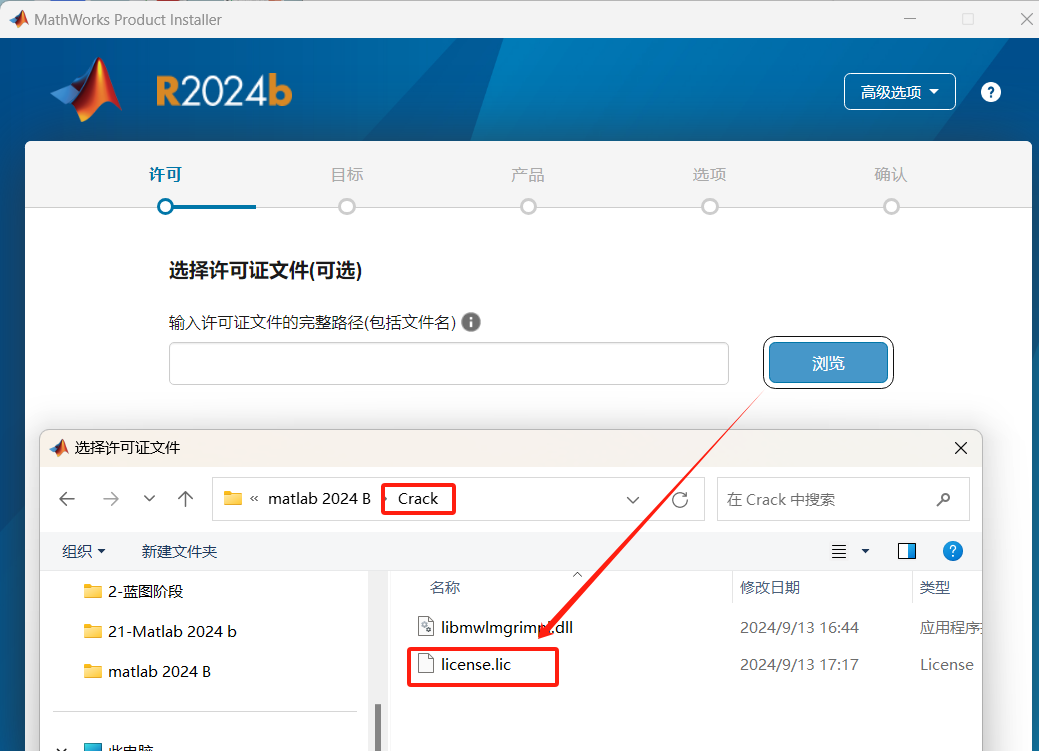Focus the license file path input field
1039x751 pixels.
449,363
